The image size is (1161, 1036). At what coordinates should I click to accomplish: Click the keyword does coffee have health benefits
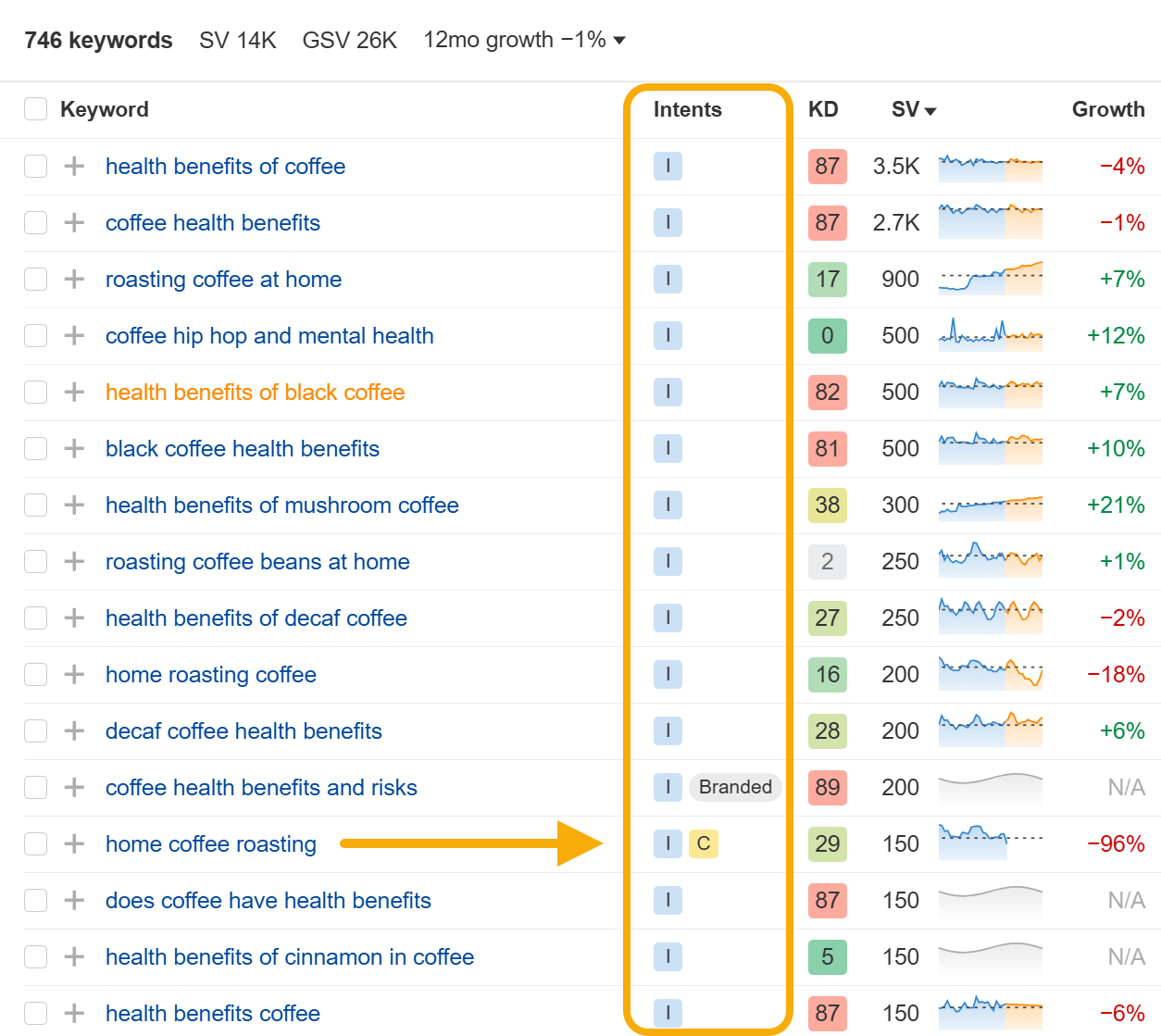point(268,900)
